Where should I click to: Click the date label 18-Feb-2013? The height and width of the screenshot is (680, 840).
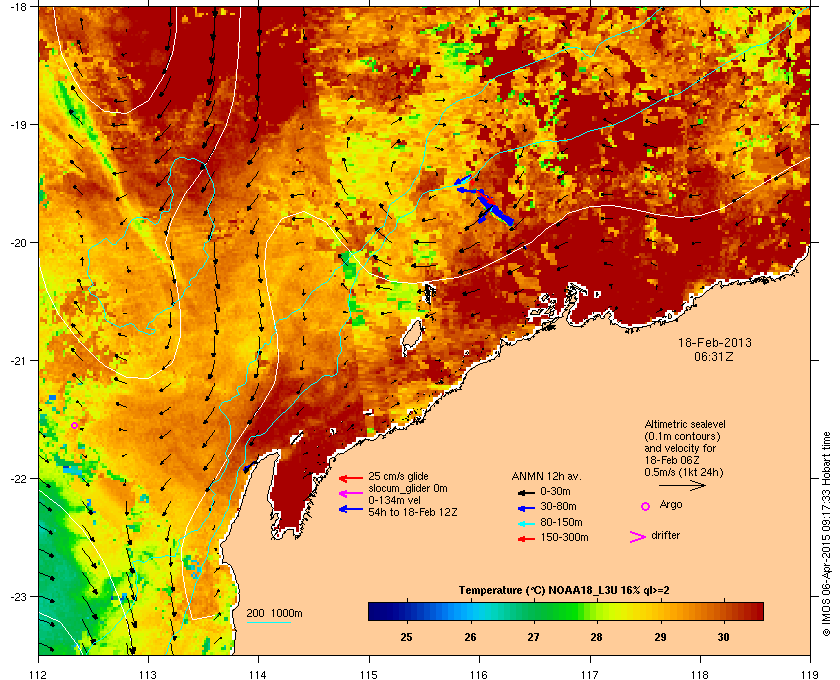tap(715, 343)
